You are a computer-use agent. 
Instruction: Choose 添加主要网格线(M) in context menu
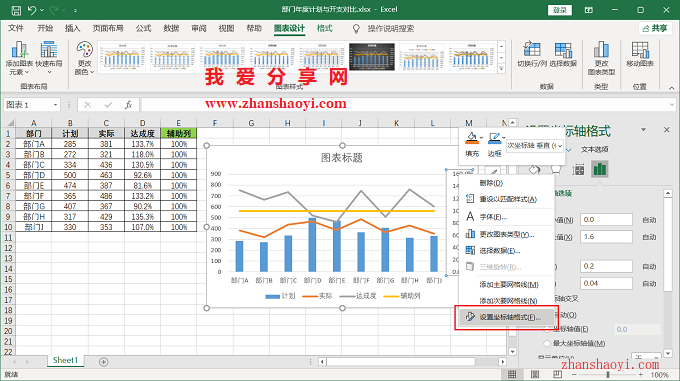tap(506, 284)
